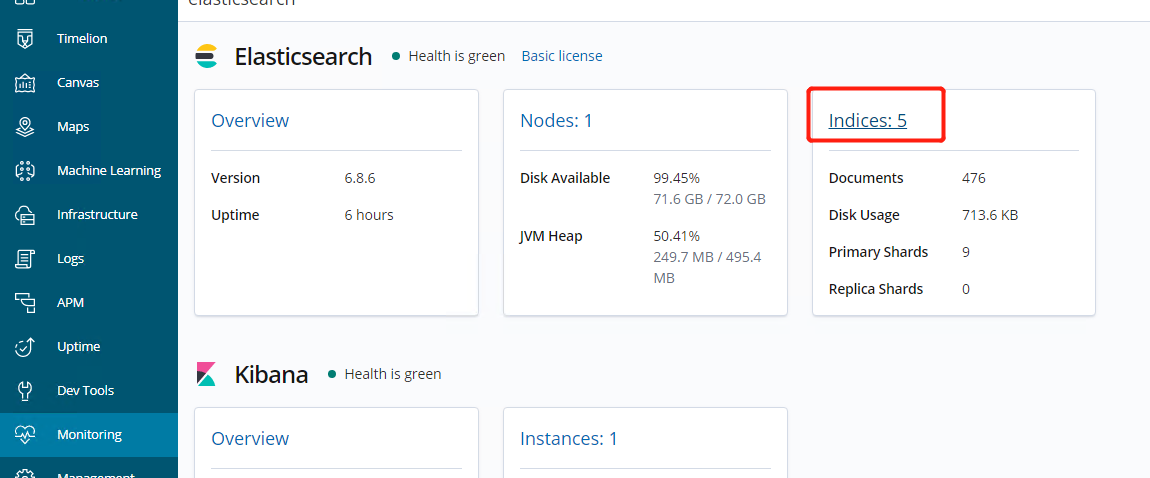This screenshot has height=478, width=1150.
Task: Click the Disk Usage label
Action: (x=864, y=216)
